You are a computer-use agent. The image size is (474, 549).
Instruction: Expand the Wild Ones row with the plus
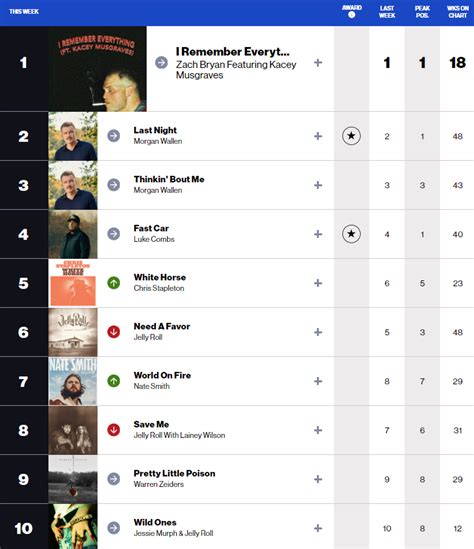coord(318,528)
